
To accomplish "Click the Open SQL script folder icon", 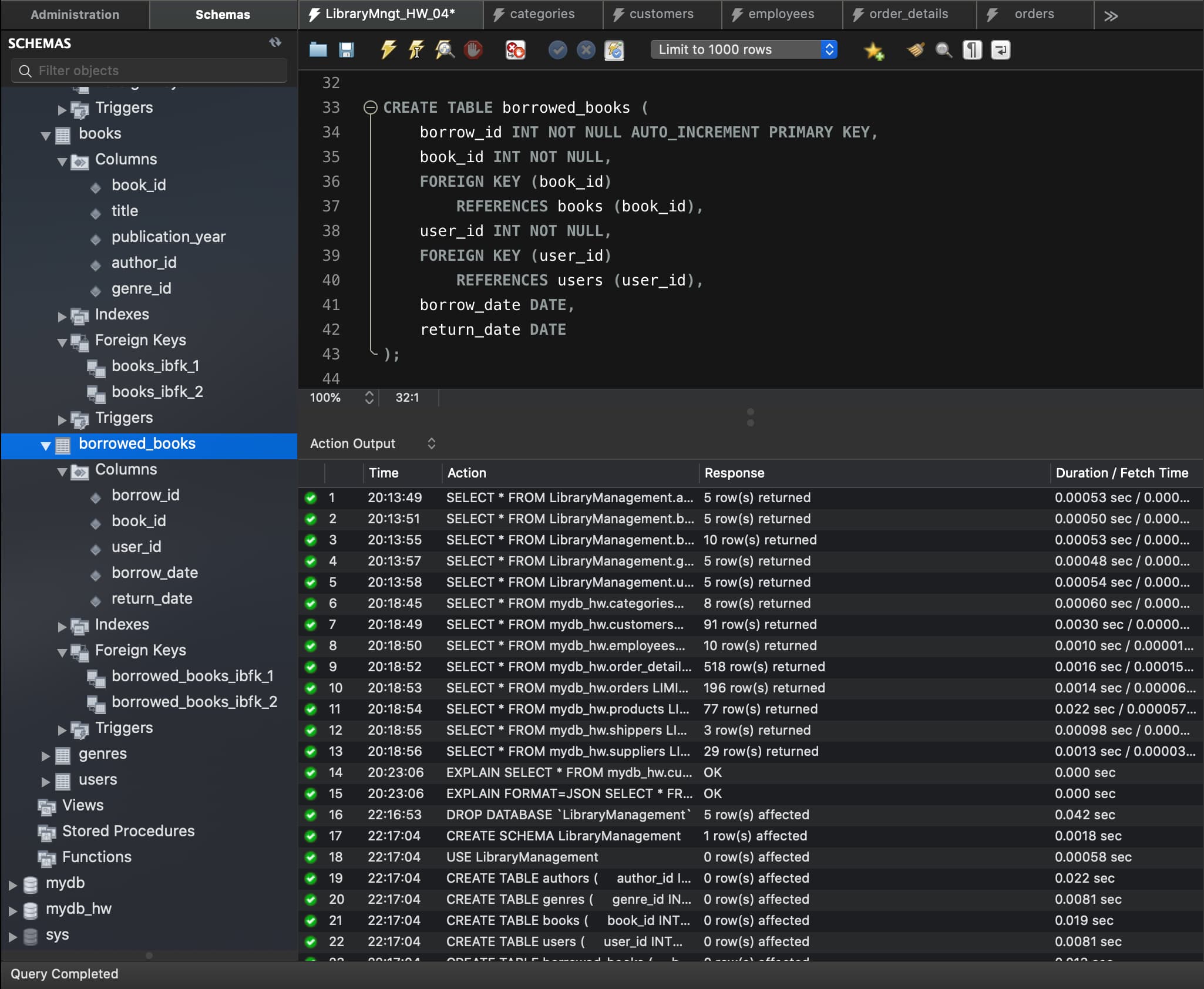I will tap(318, 50).
